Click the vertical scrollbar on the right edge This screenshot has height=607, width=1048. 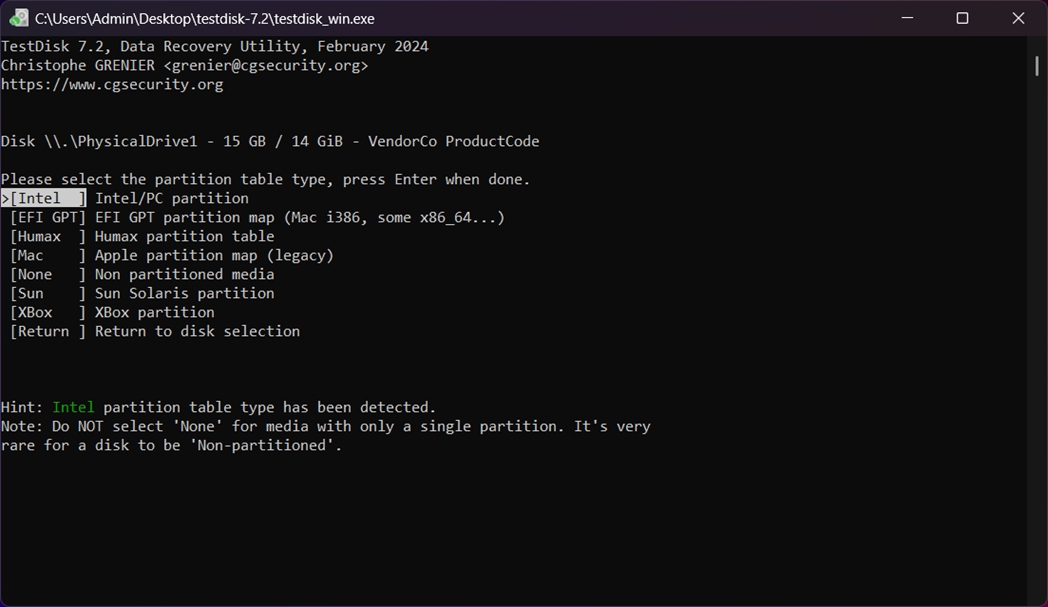click(x=1036, y=66)
